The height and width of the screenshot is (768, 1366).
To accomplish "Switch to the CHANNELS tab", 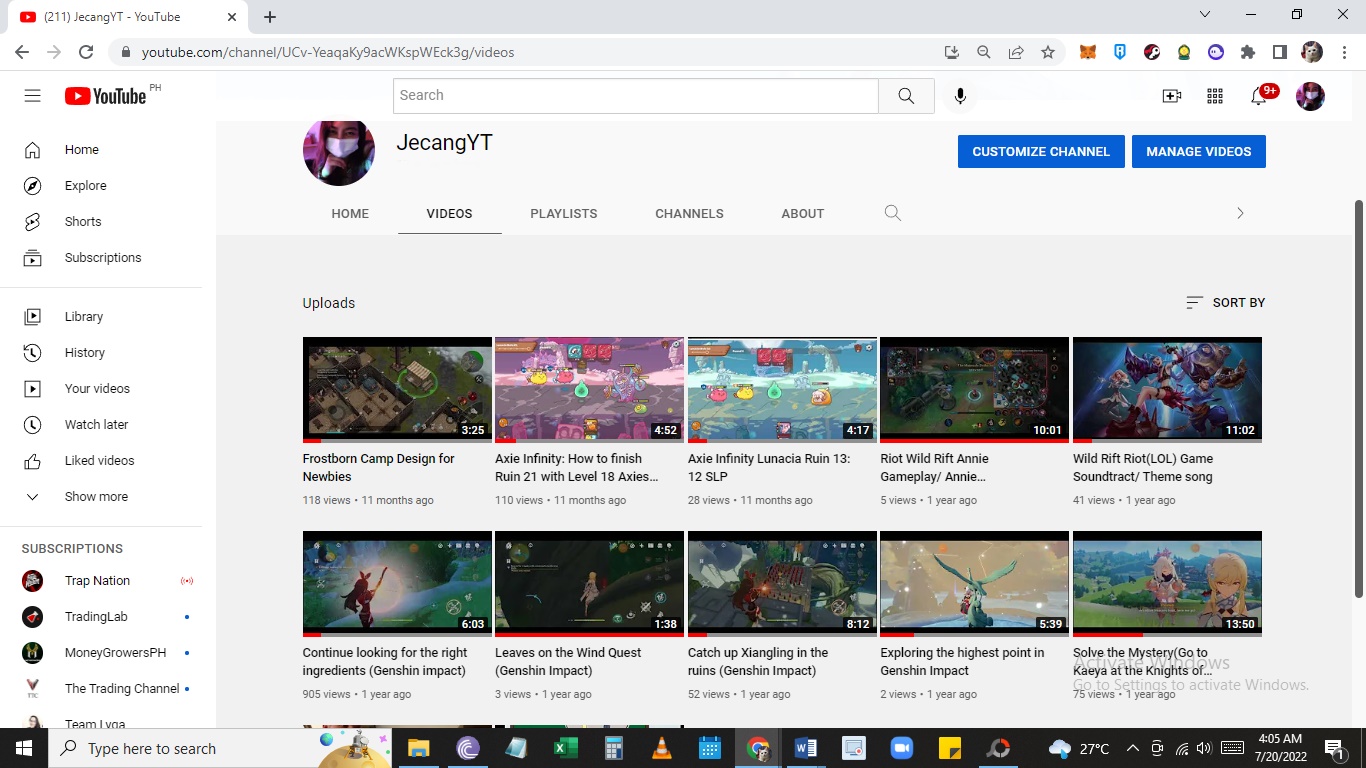I will click(689, 214).
